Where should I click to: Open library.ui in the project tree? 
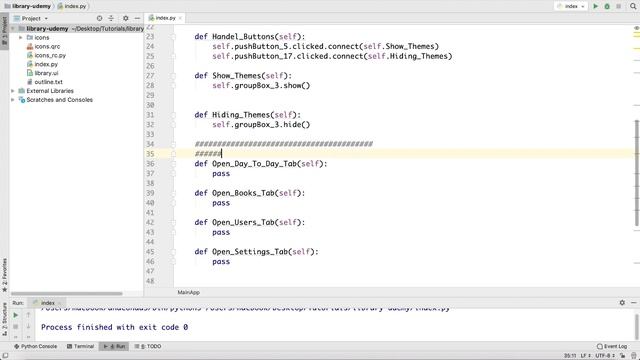click(42, 73)
